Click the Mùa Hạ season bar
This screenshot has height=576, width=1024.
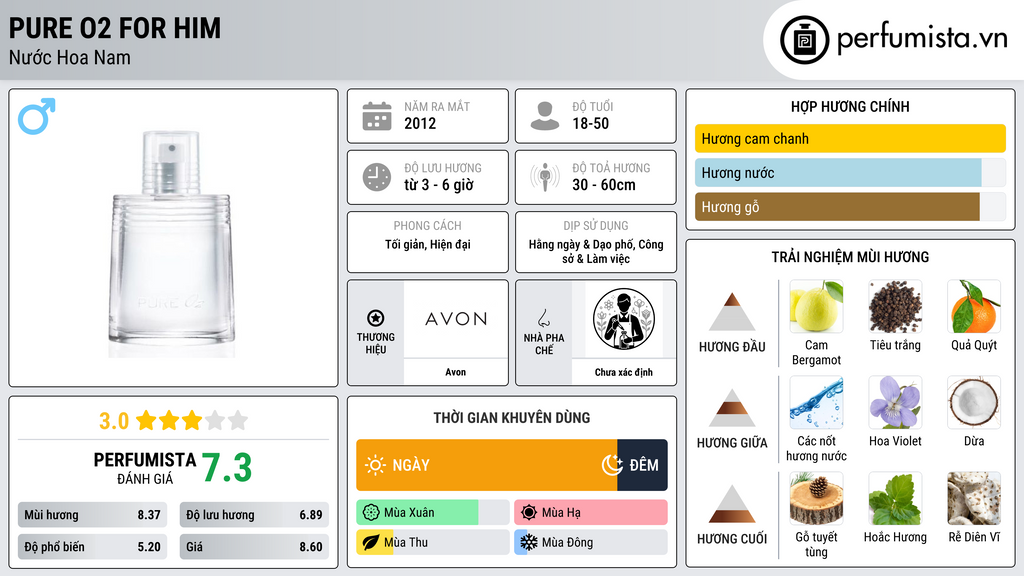point(590,512)
